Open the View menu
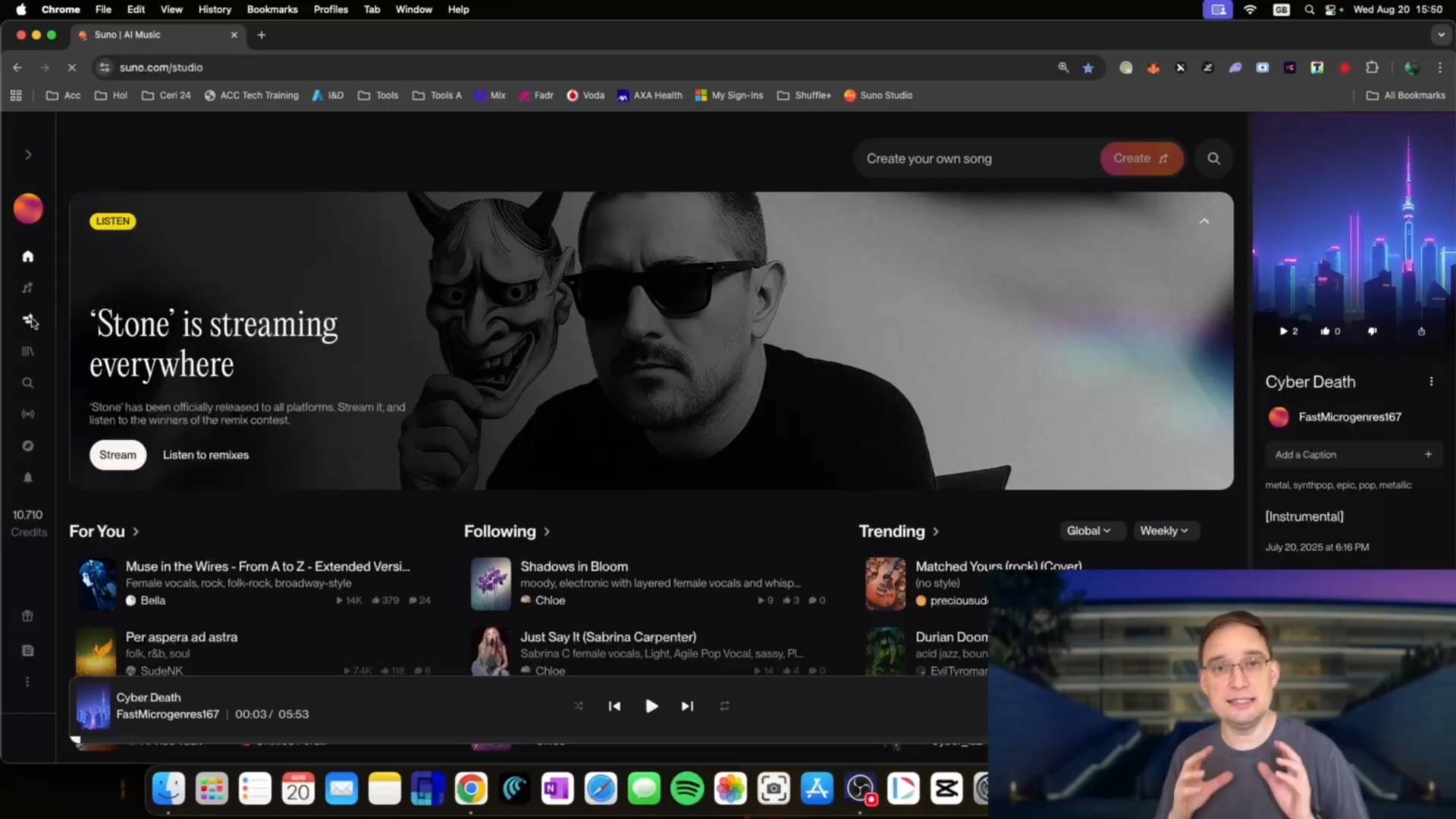The height and width of the screenshot is (819, 1456). pos(171,9)
